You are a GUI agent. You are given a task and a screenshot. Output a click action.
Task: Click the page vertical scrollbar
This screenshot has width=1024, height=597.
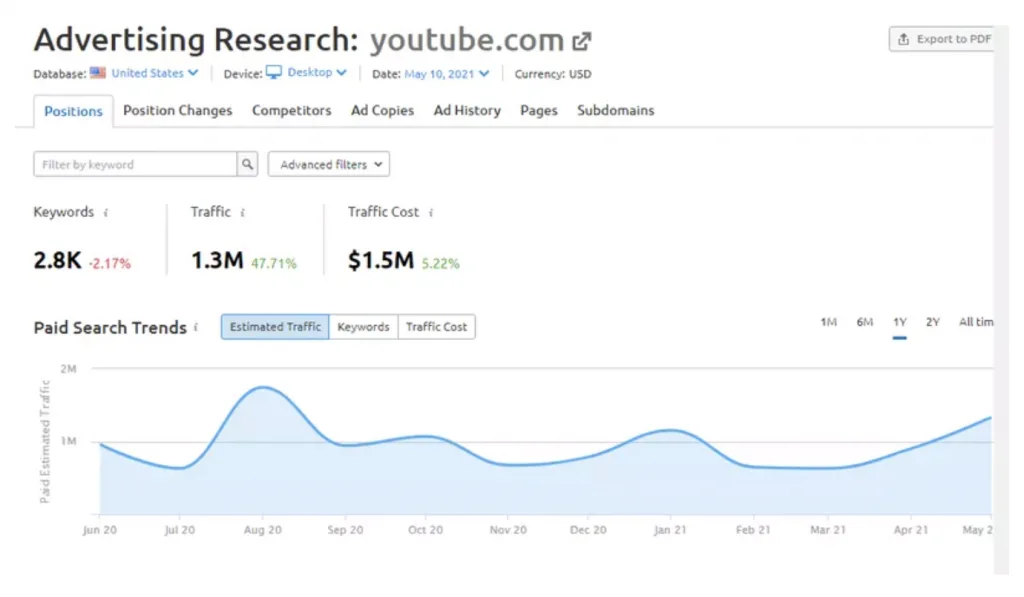click(1001, 300)
